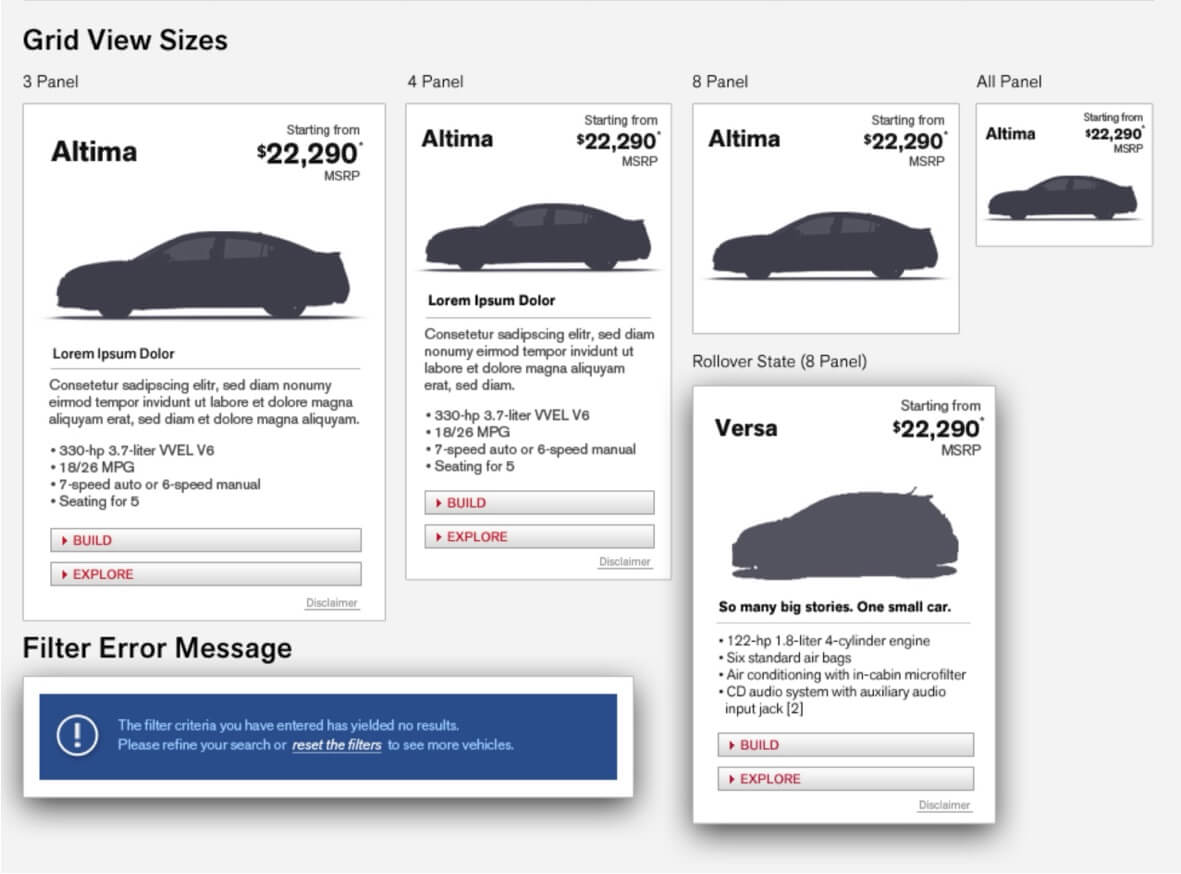1181x874 pixels.
Task: Click 'CD audio system with auxiliary audio' bullet
Action: [x=832, y=692]
